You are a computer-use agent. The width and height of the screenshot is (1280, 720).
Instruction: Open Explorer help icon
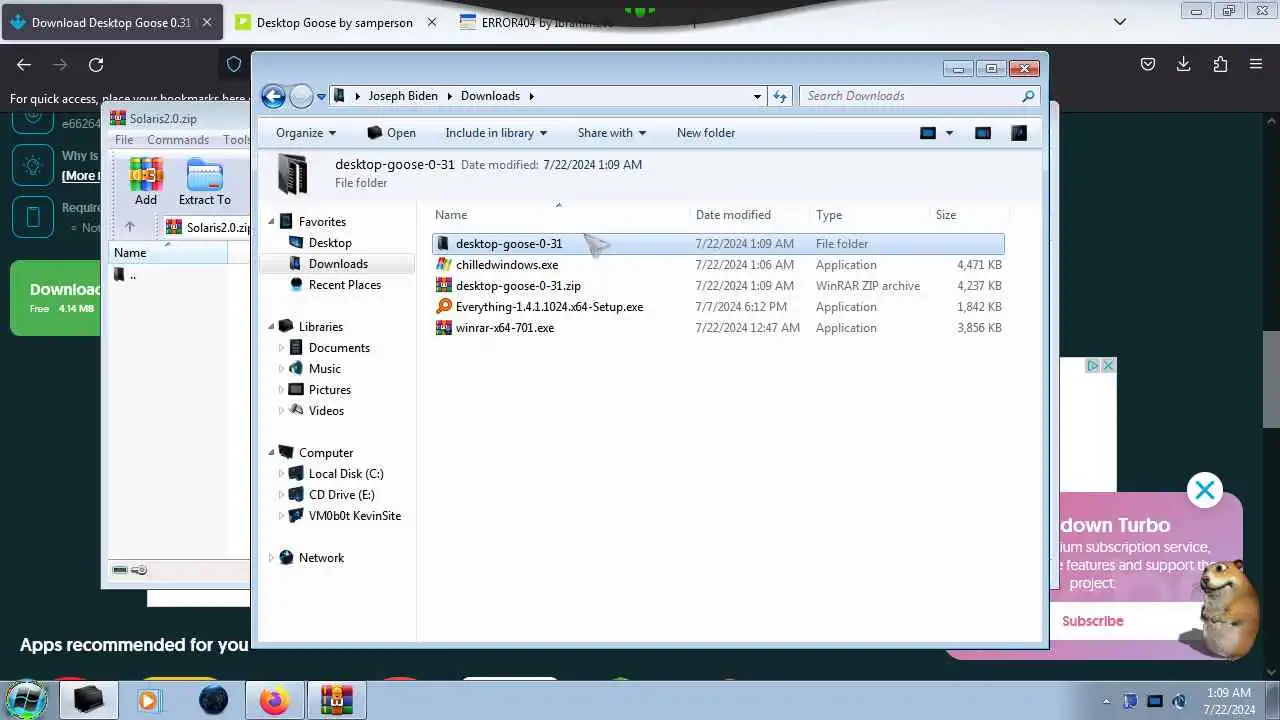[x=1019, y=133]
